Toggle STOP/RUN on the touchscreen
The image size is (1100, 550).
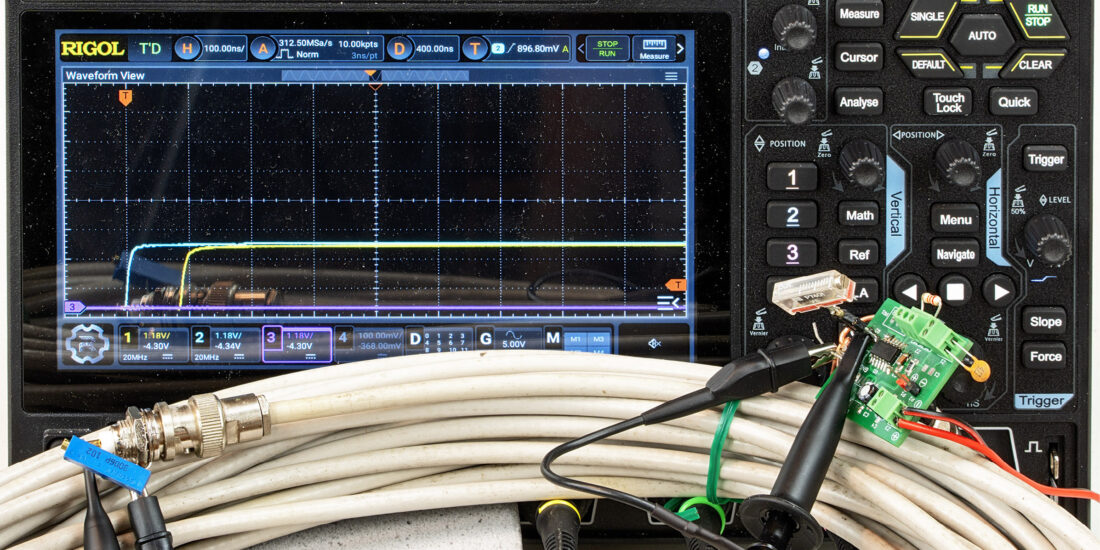607,48
